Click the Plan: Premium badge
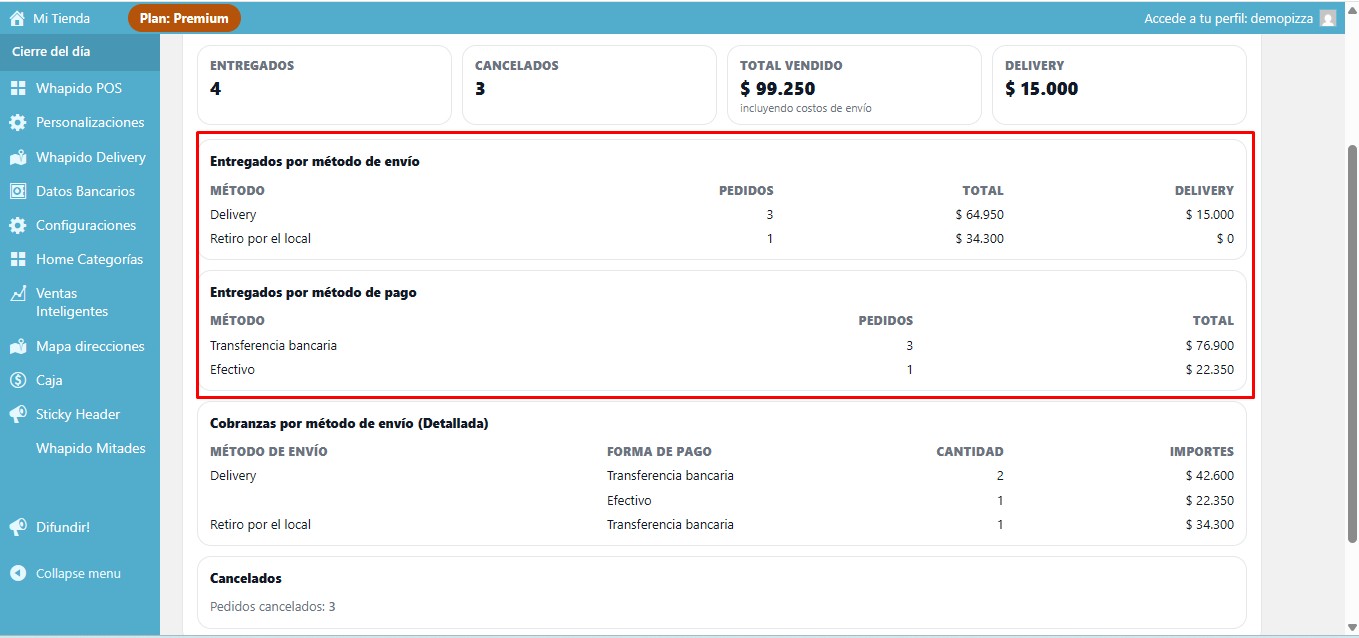Image resolution: width=1359 pixels, height=638 pixels. [184, 18]
